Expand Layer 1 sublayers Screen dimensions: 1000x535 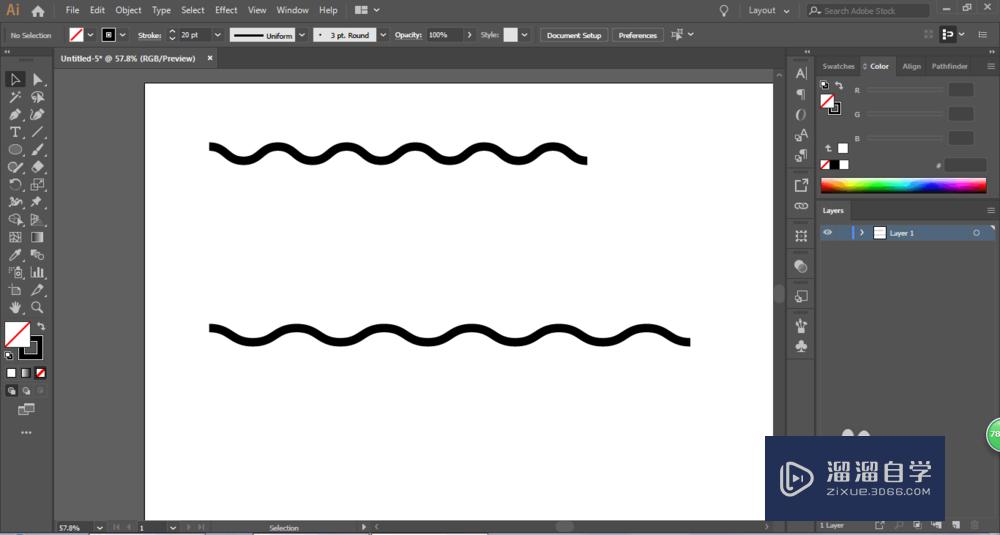[x=862, y=233]
